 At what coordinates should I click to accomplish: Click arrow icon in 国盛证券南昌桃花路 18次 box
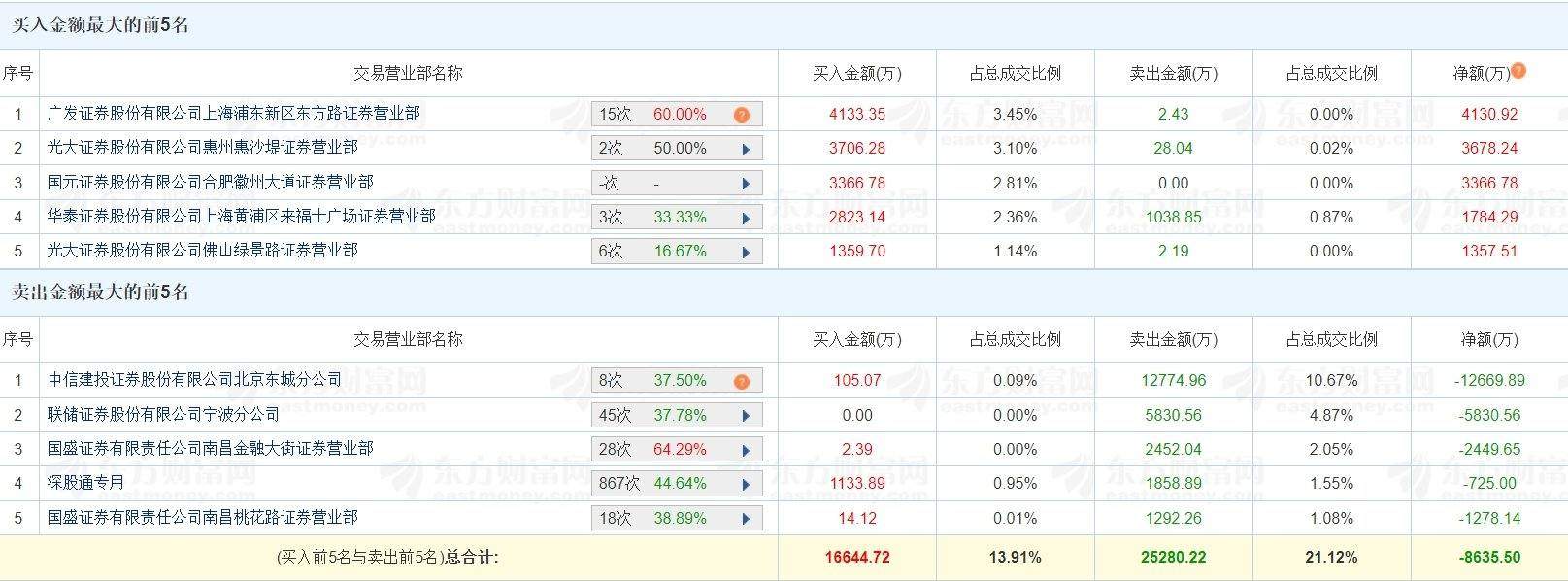pos(746,519)
